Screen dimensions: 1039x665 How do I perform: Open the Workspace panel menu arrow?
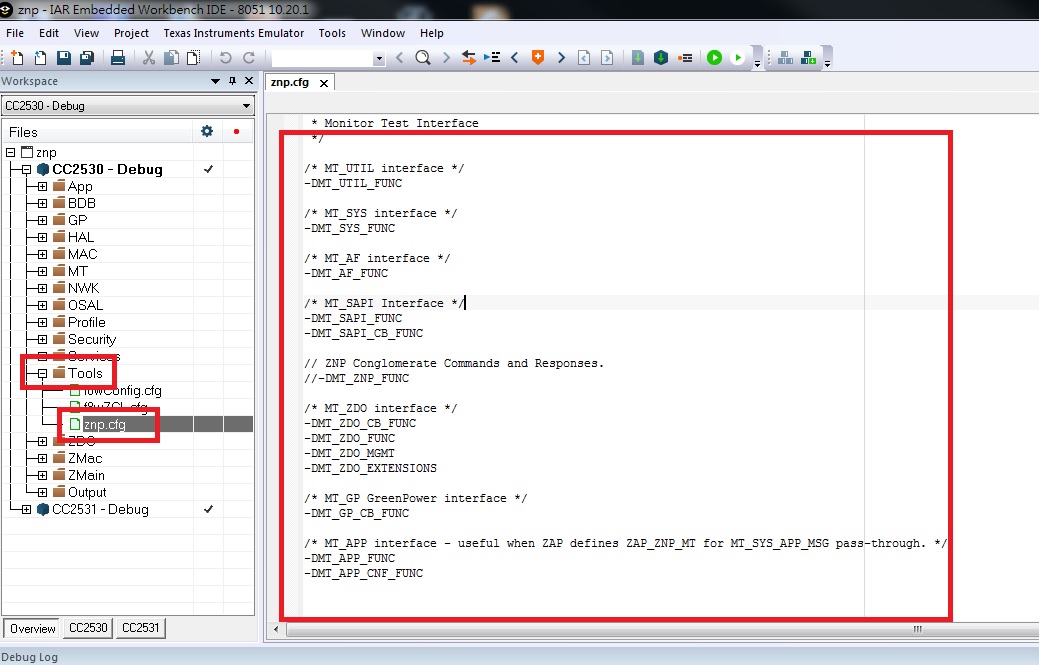coord(215,81)
